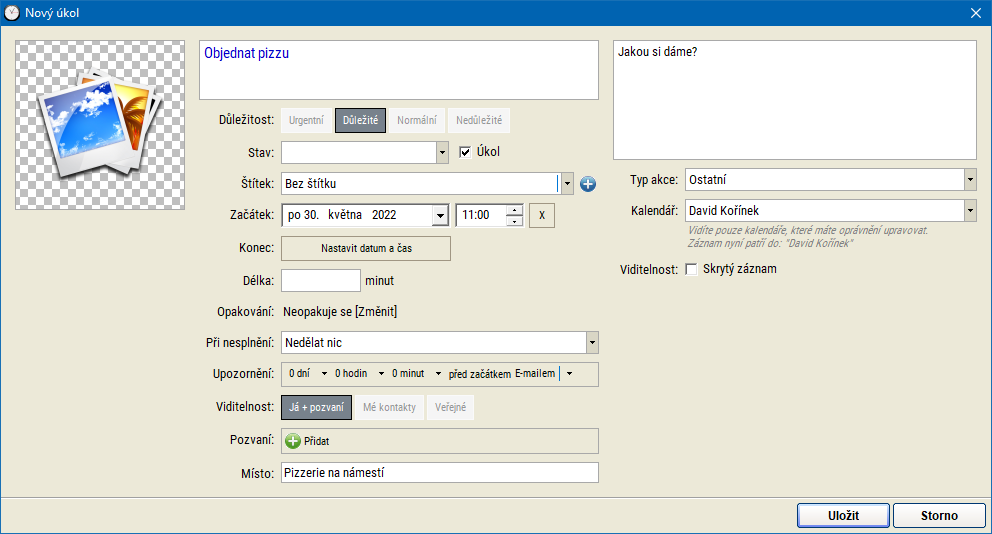Enable the Skrytý záznam checkbox
Viewport: 992px width, 534px height.
691,270
